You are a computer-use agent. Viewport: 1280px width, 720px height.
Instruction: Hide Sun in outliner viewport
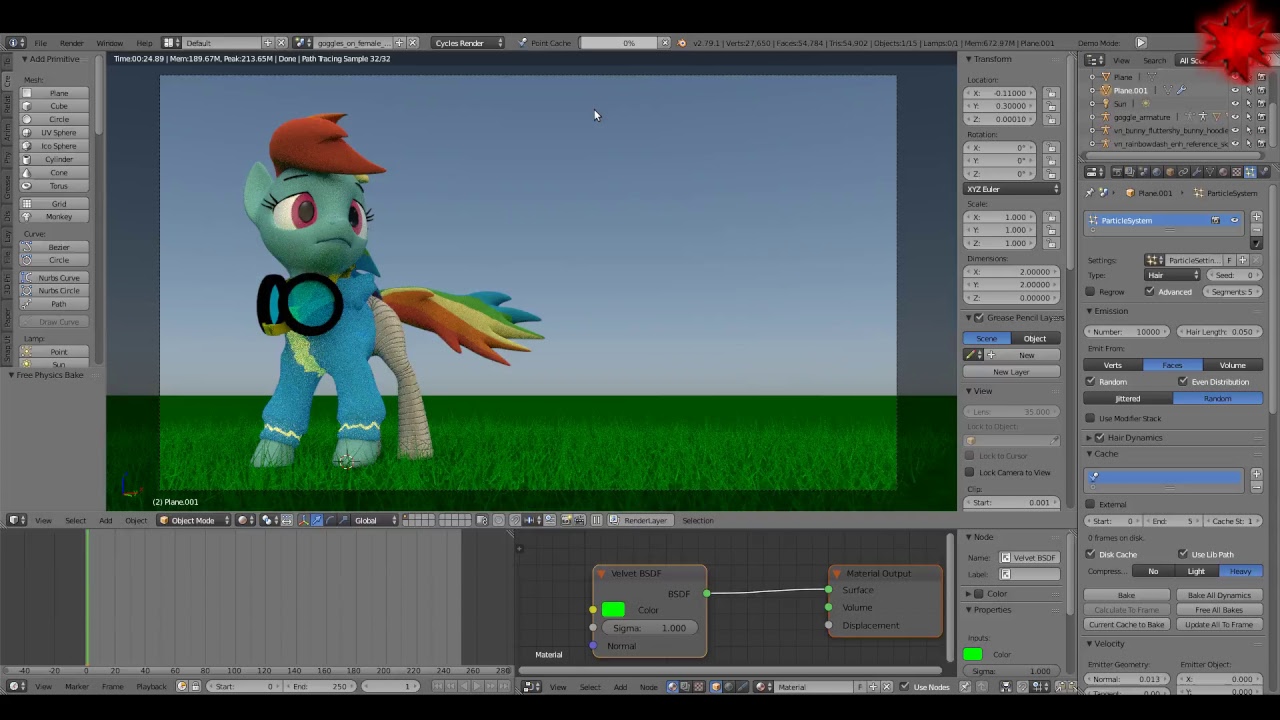click(x=1235, y=103)
